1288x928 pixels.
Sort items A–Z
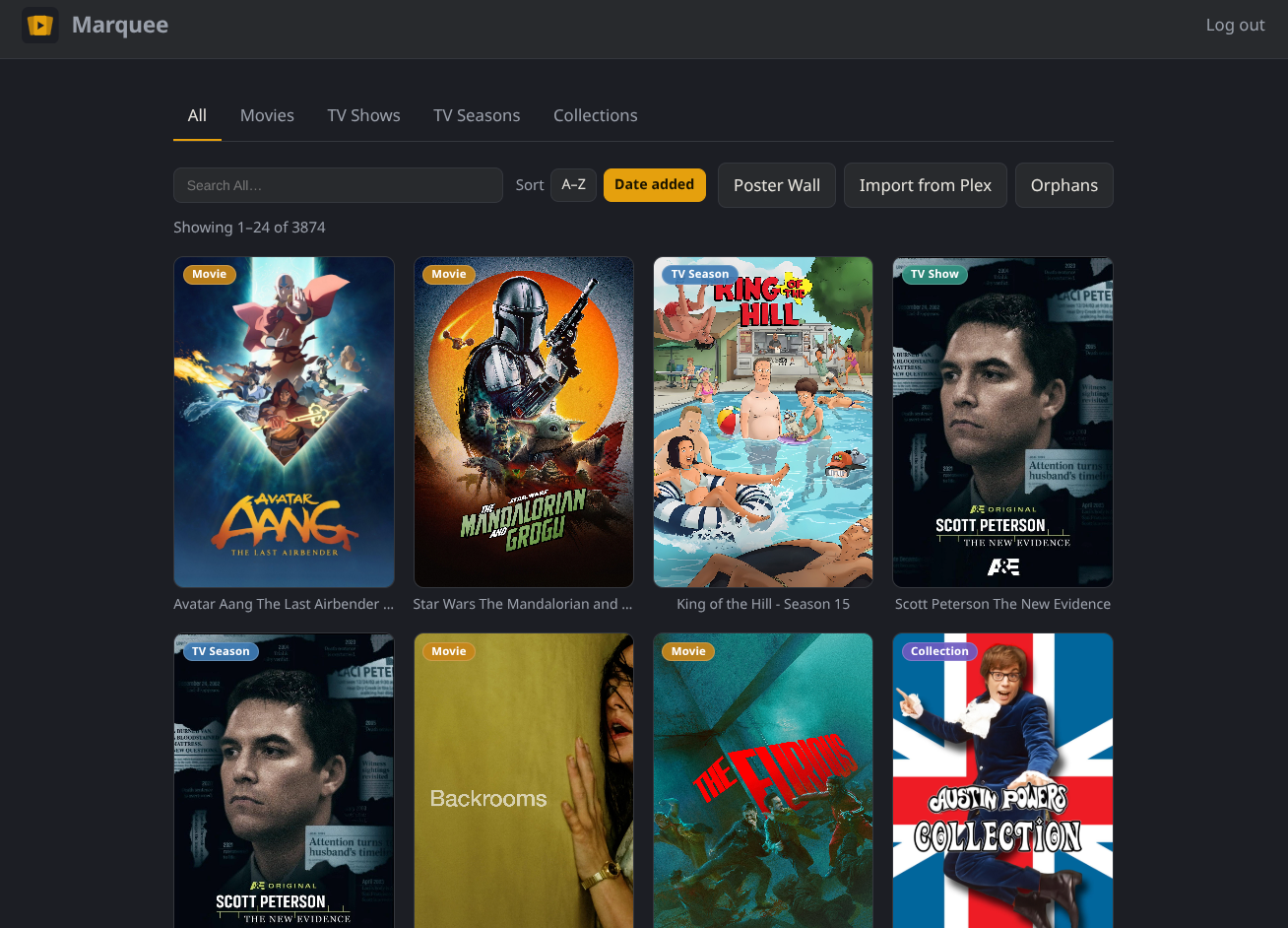pos(573,184)
